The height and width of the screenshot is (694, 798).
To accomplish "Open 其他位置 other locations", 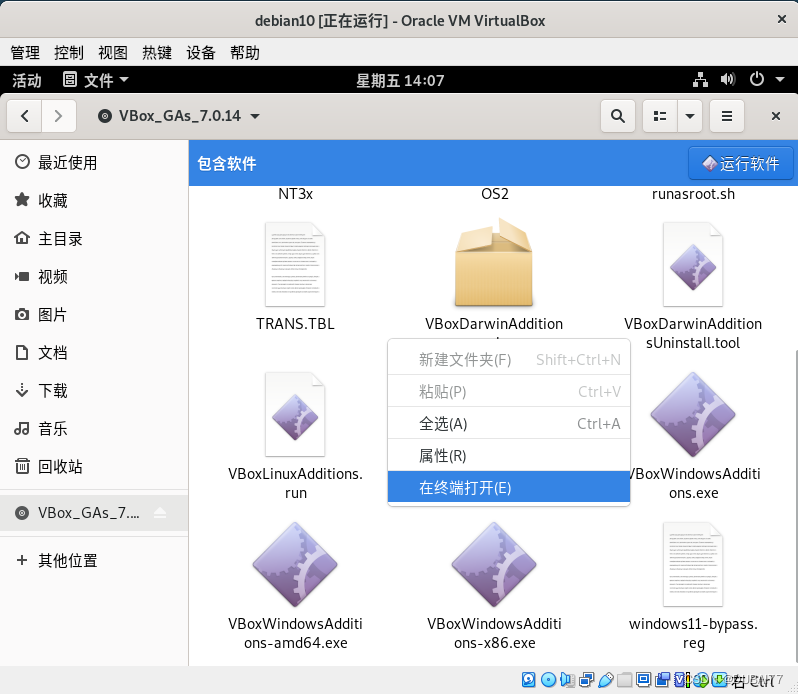I will click(94, 560).
